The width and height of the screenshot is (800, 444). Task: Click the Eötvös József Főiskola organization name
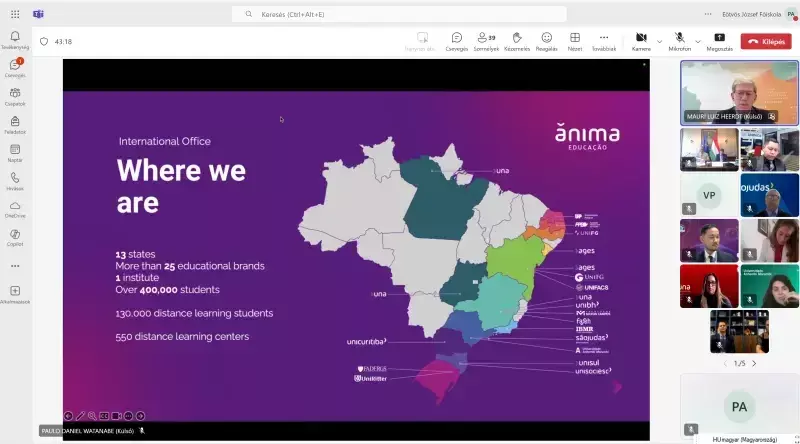click(x=752, y=14)
